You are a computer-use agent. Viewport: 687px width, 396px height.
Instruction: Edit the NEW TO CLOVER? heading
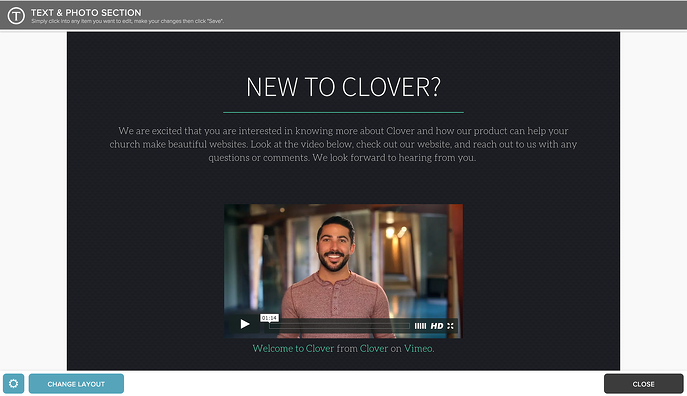click(343, 87)
